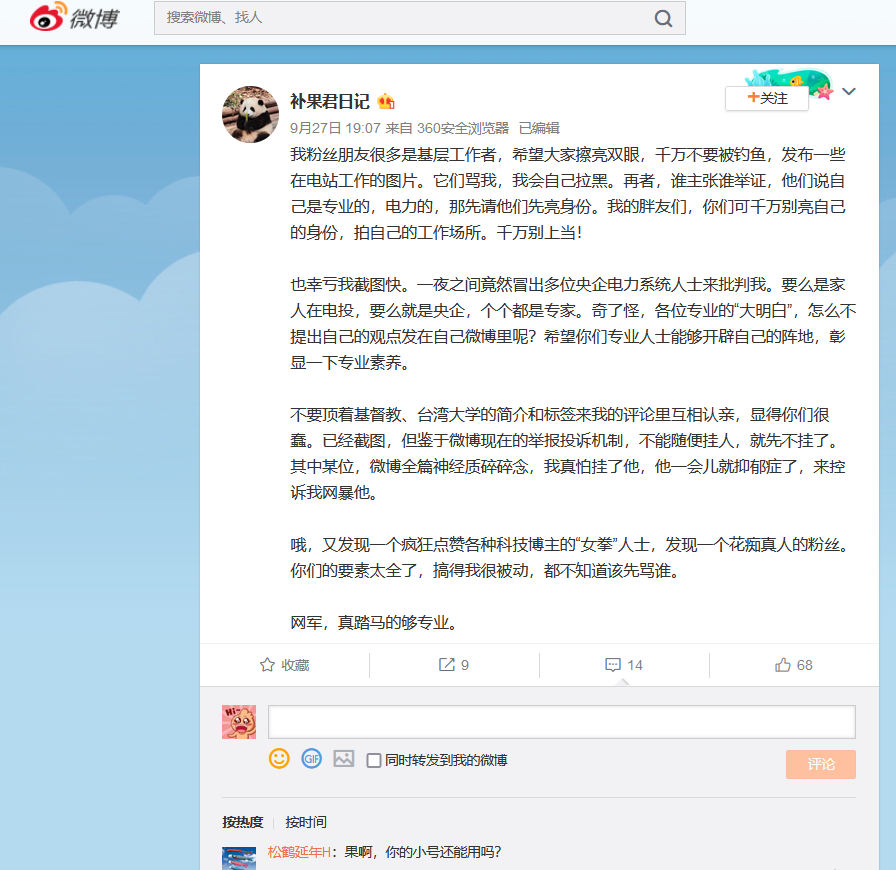This screenshot has height=870, width=896.
Task: View the crown membership badge icon
Action: point(386,102)
